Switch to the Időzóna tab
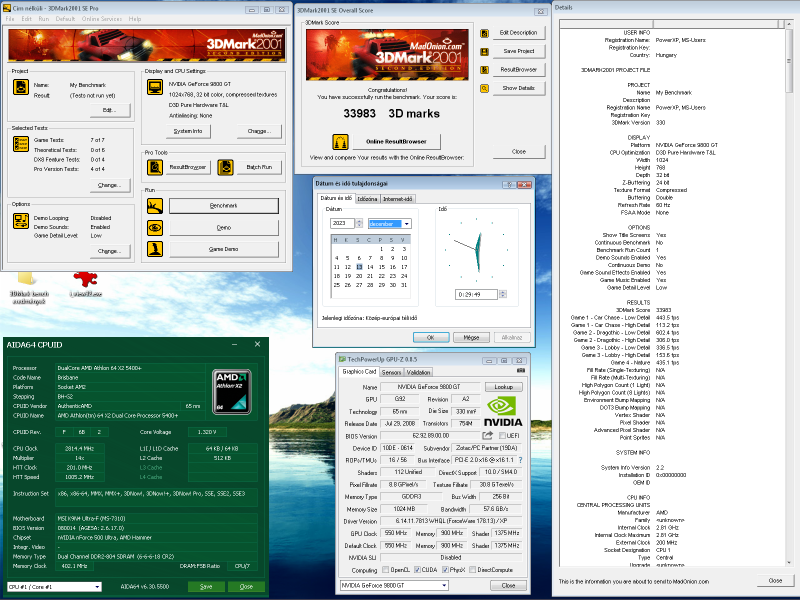Viewport: 800px width, 600px height. coord(367,199)
